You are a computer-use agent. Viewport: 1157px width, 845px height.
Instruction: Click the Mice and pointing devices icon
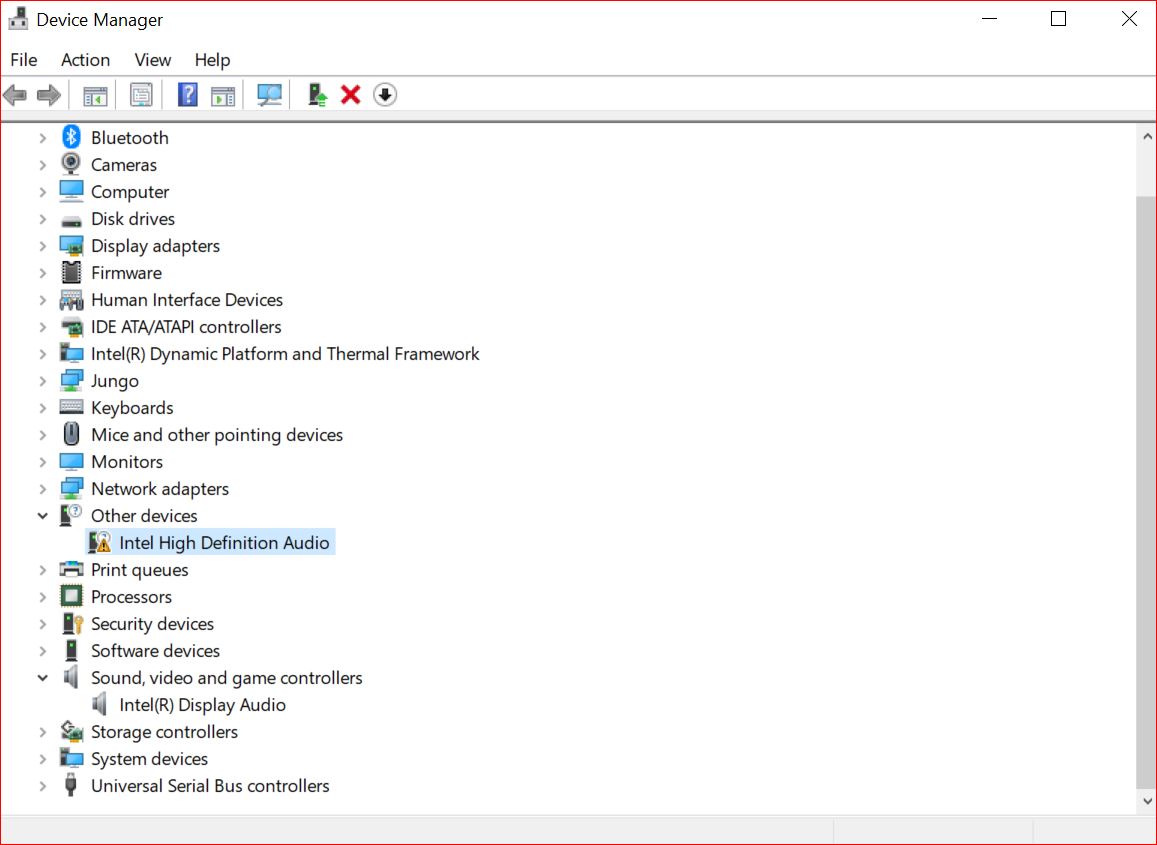pos(71,434)
